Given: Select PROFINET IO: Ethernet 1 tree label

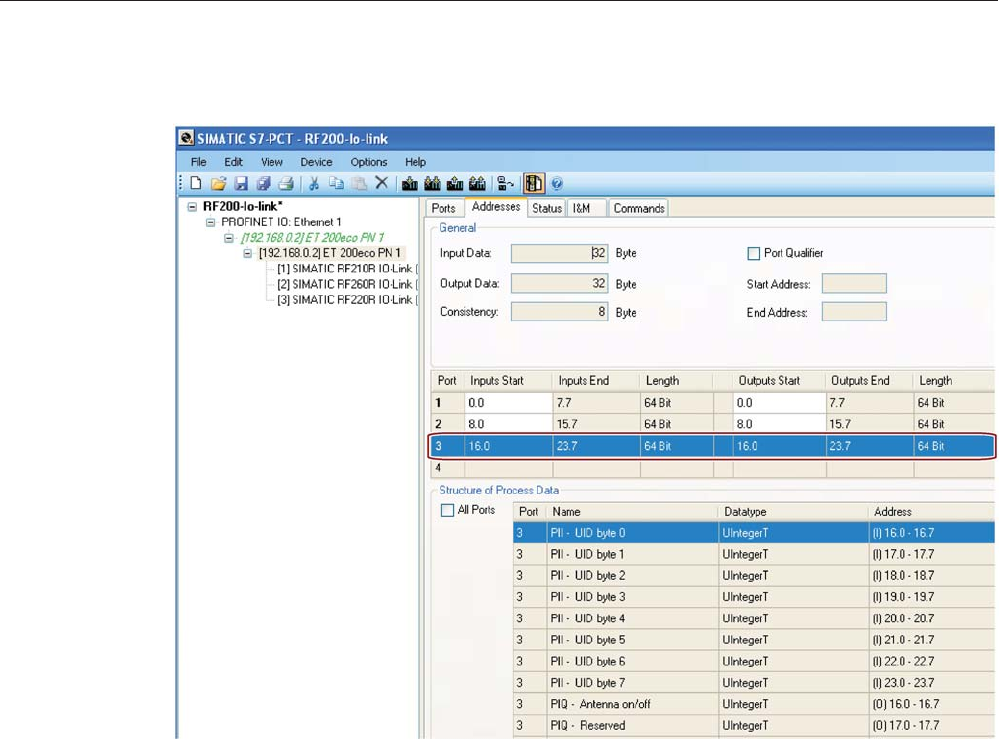Looking at the screenshot, I should [x=281, y=222].
